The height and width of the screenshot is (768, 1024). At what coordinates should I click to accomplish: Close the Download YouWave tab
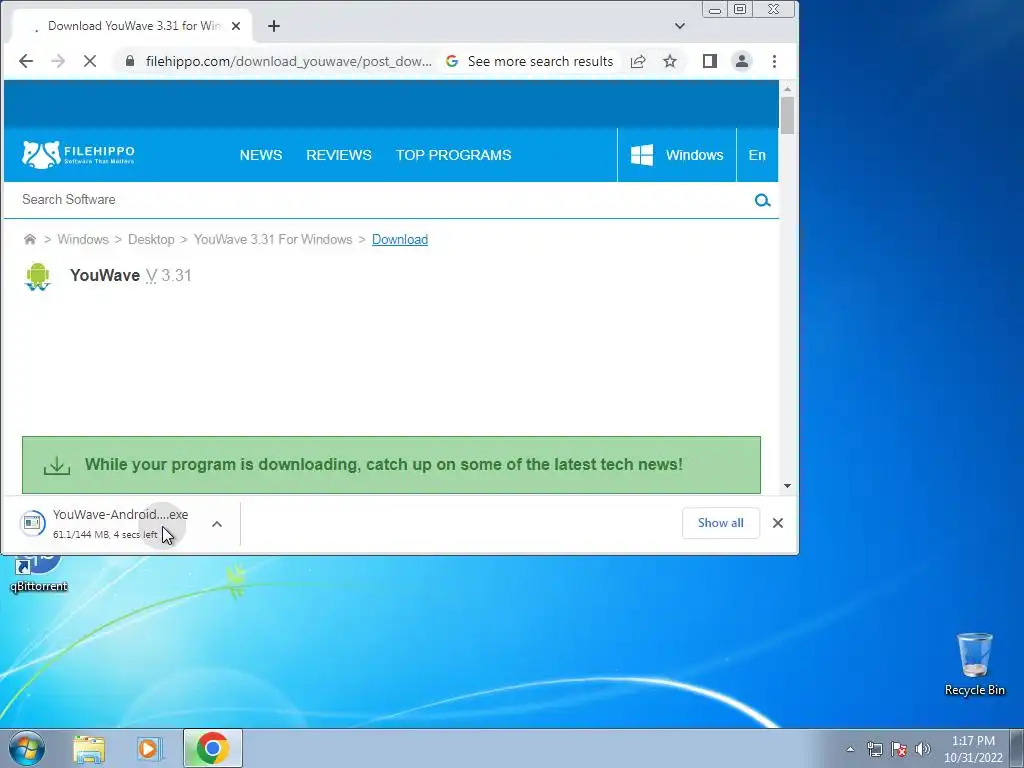236,26
